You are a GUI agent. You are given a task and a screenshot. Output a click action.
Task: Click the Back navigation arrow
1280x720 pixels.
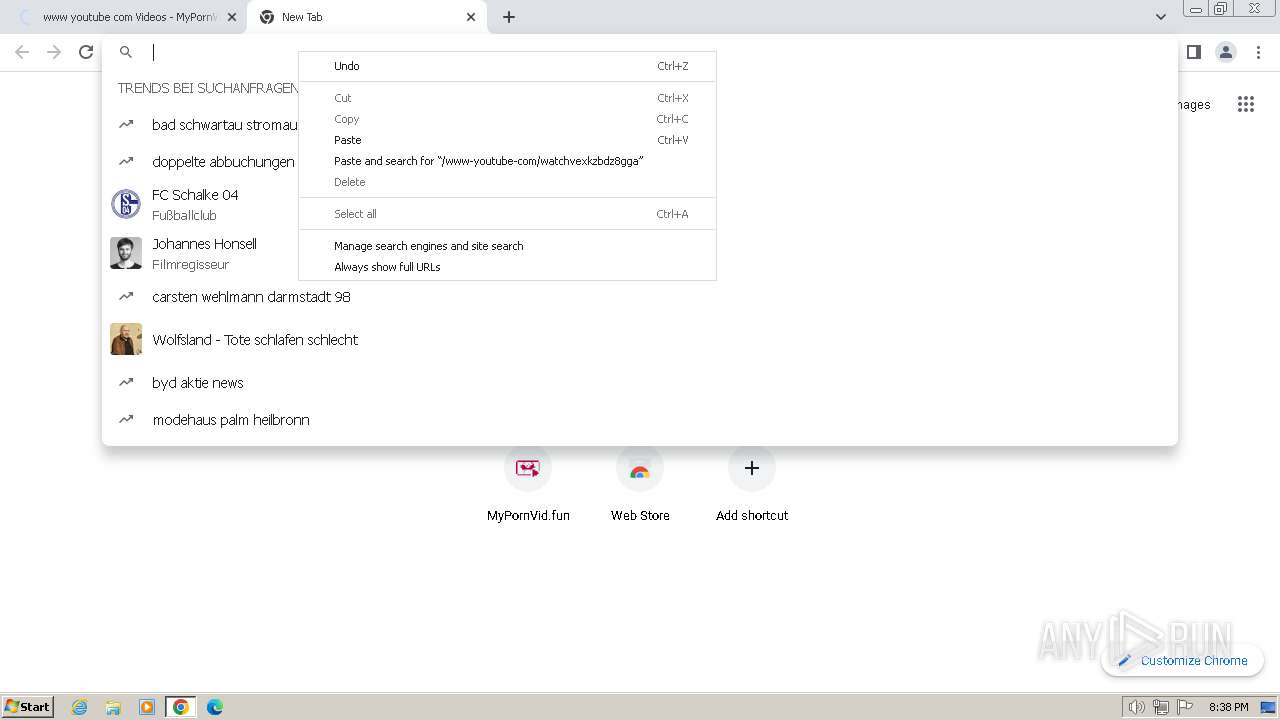pyautogui.click(x=22, y=52)
